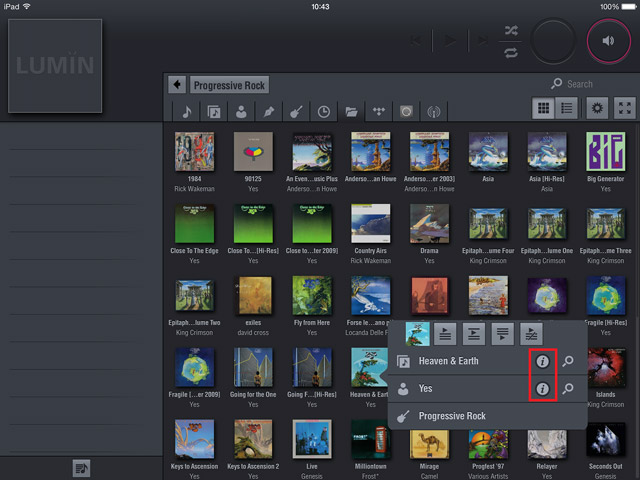
Task: Show info for Heaven & Earth album
Action: [x=542, y=361]
